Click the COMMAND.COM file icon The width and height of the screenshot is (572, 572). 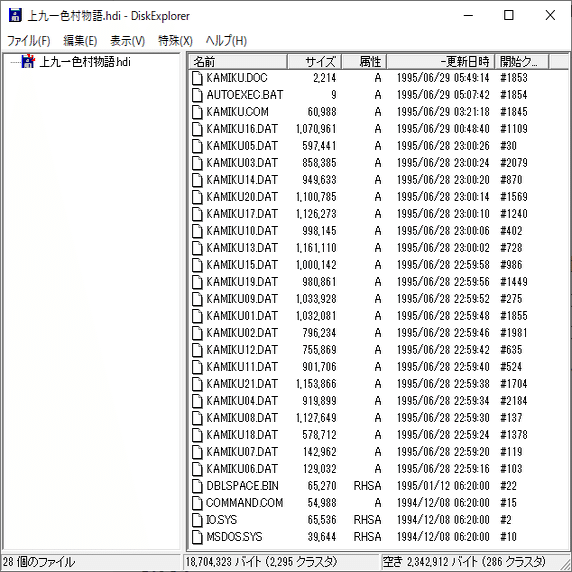click(x=197, y=503)
